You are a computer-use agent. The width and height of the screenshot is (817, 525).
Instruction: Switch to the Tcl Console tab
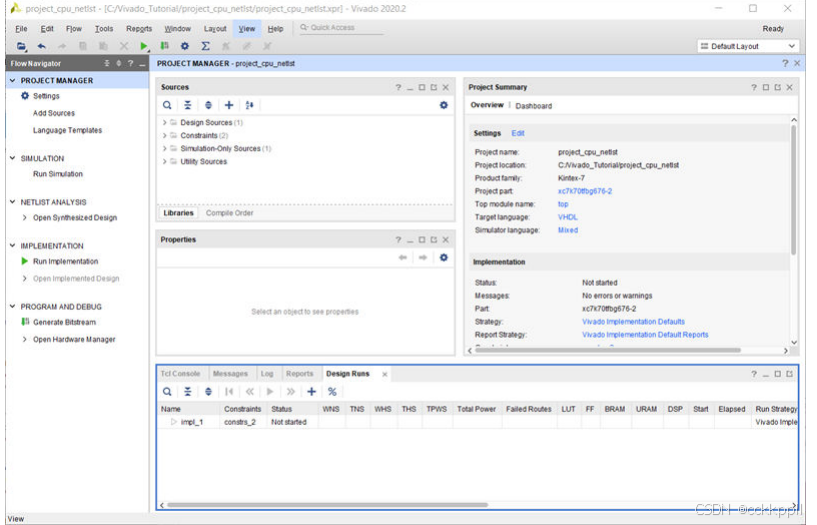pyautogui.click(x=180, y=374)
